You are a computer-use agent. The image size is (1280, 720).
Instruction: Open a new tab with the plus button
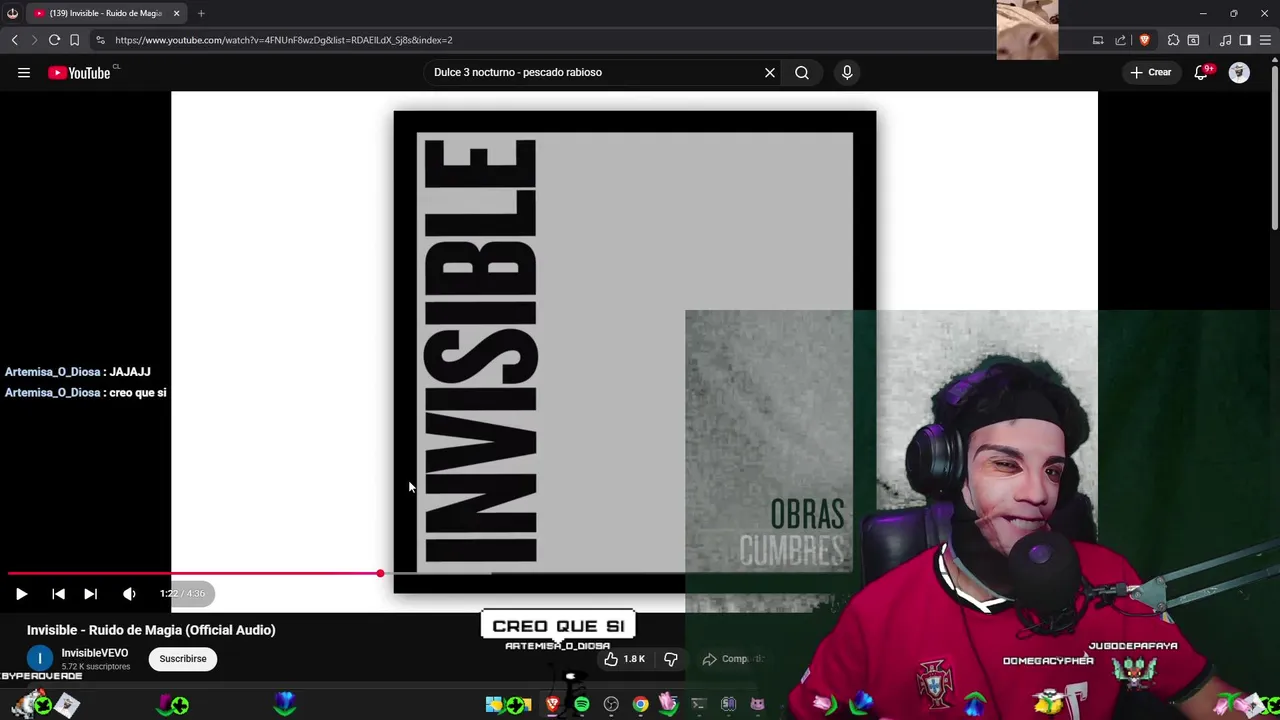pos(201,13)
